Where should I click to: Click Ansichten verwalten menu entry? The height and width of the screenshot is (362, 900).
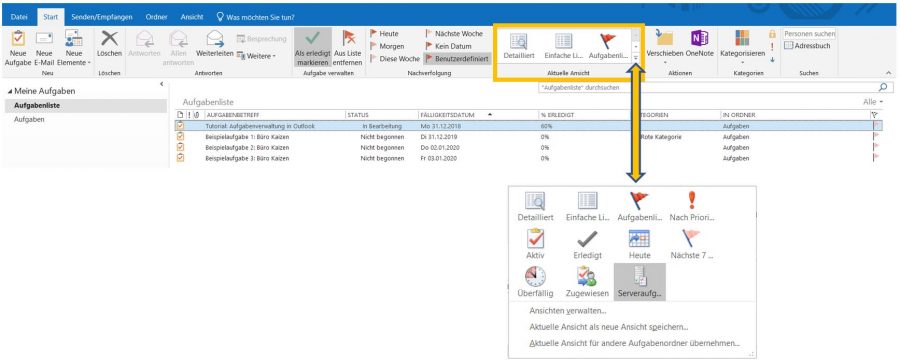(x=568, y=312)
